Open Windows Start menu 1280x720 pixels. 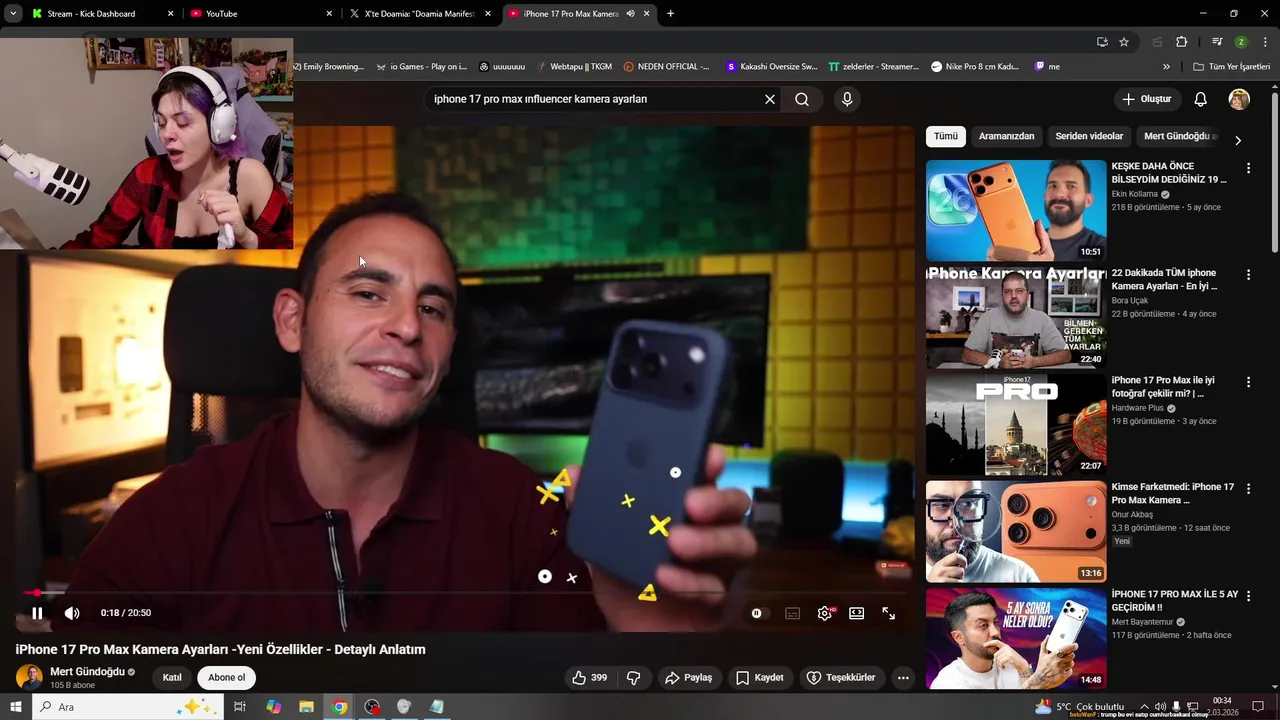click(x=16, y=707)
